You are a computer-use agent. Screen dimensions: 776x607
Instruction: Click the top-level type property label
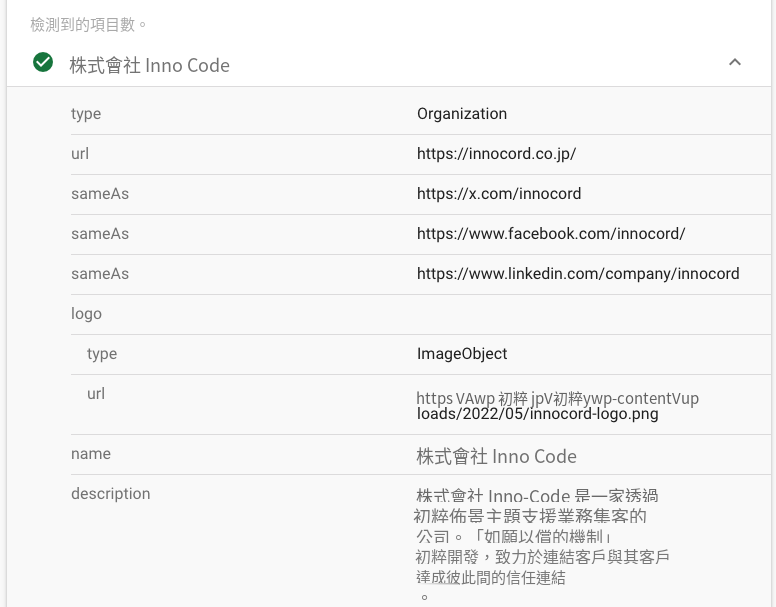pos(86,114)
